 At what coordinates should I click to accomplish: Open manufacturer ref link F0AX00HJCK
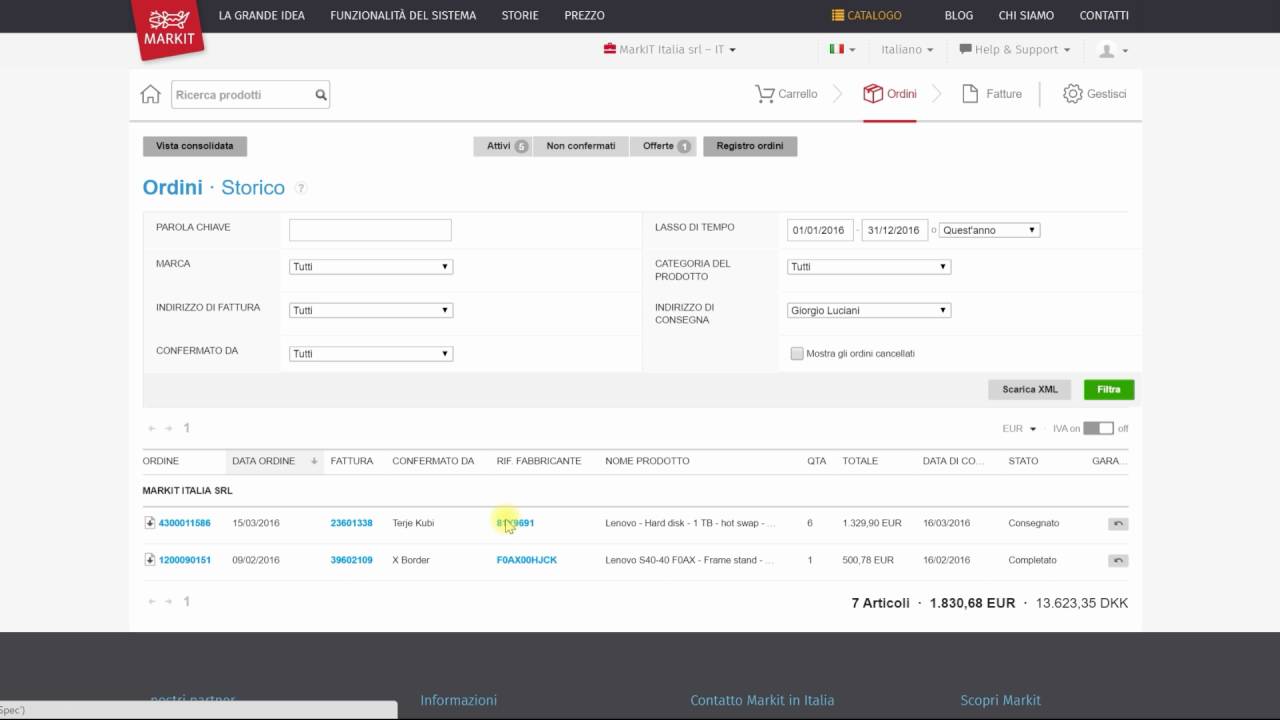point(527,560)
